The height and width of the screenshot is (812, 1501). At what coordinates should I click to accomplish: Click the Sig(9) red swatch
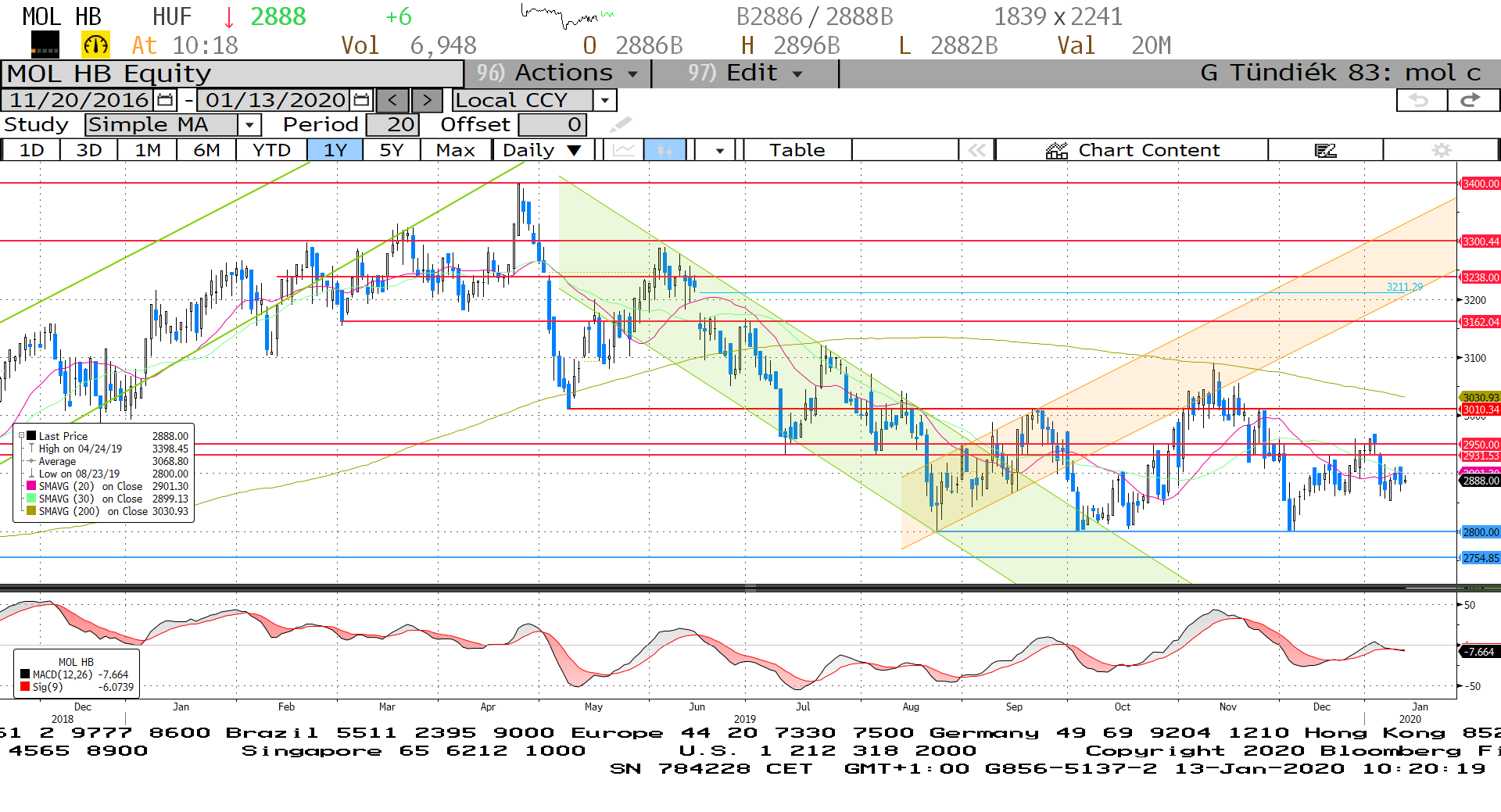coord(25,687)
